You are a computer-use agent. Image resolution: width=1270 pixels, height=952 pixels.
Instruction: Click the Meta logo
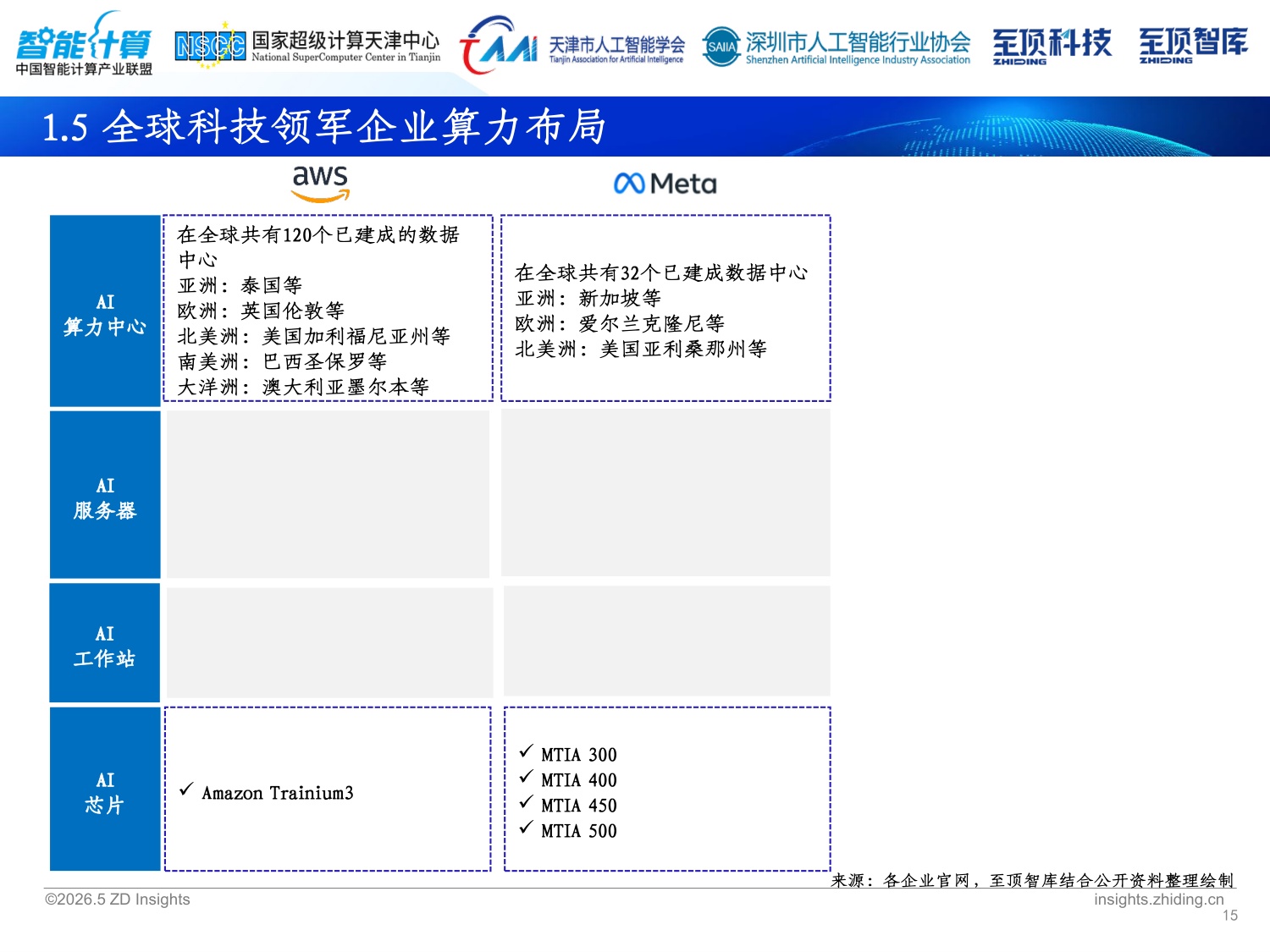click(665, 184)
